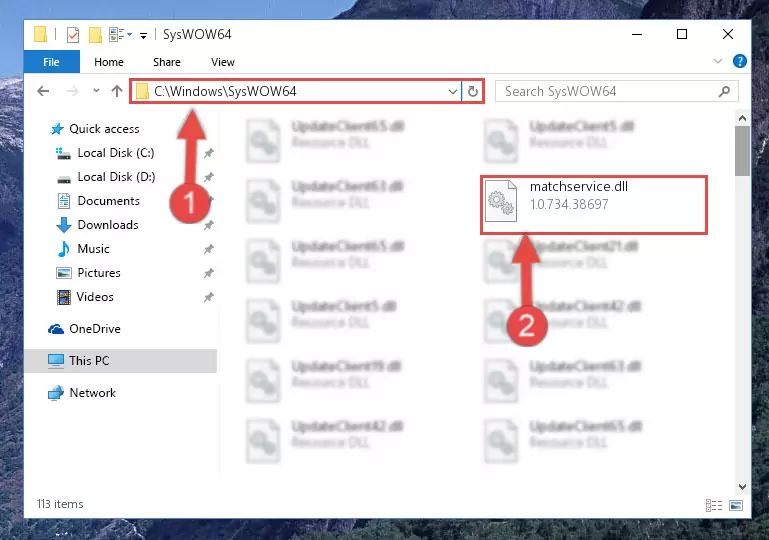Viewport: 769px width, 540px height.
Task: Open the File menu tab
Action: click(x=51, y=62)
